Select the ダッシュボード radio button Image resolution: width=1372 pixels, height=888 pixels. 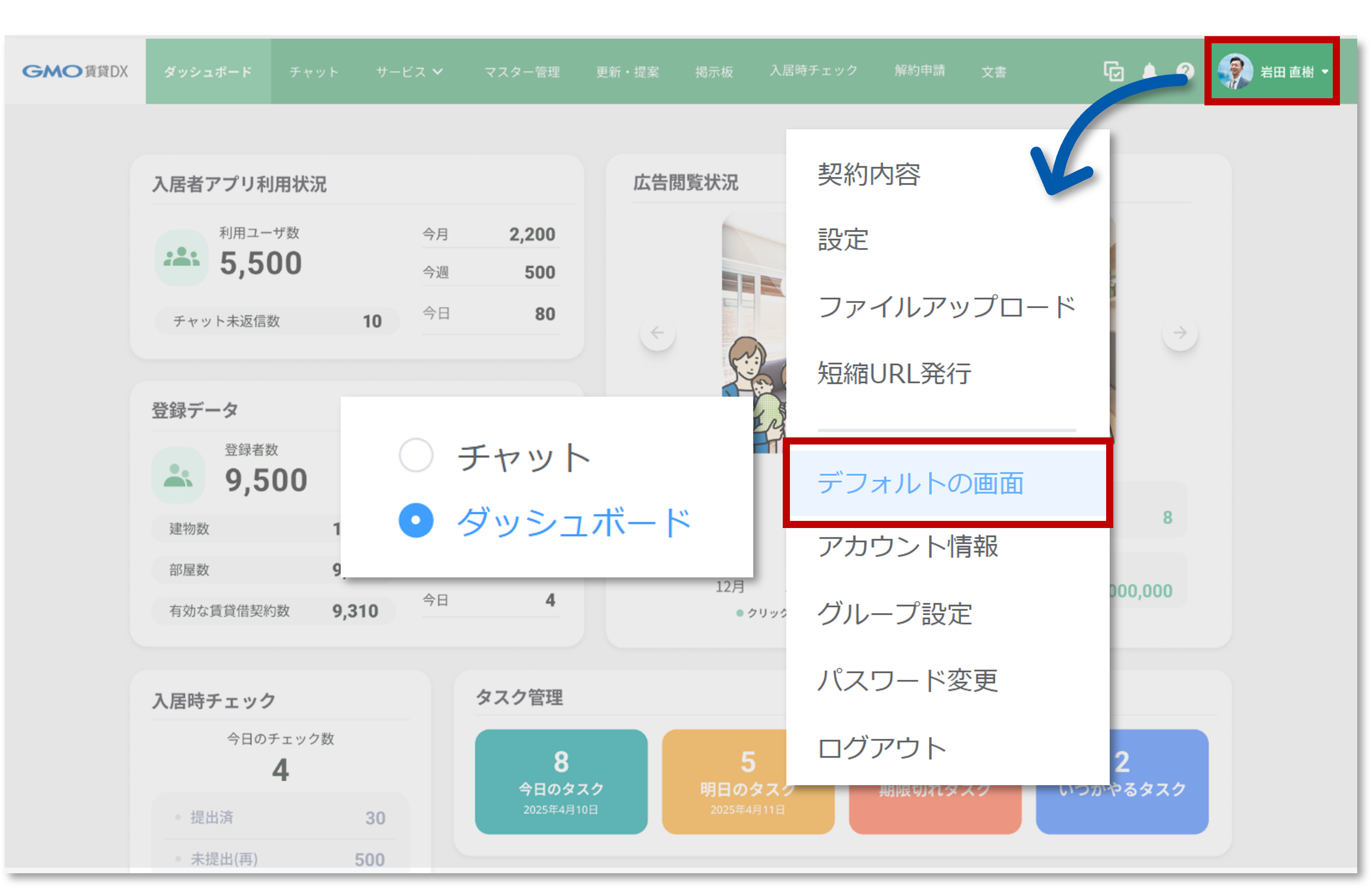(416, 521)
